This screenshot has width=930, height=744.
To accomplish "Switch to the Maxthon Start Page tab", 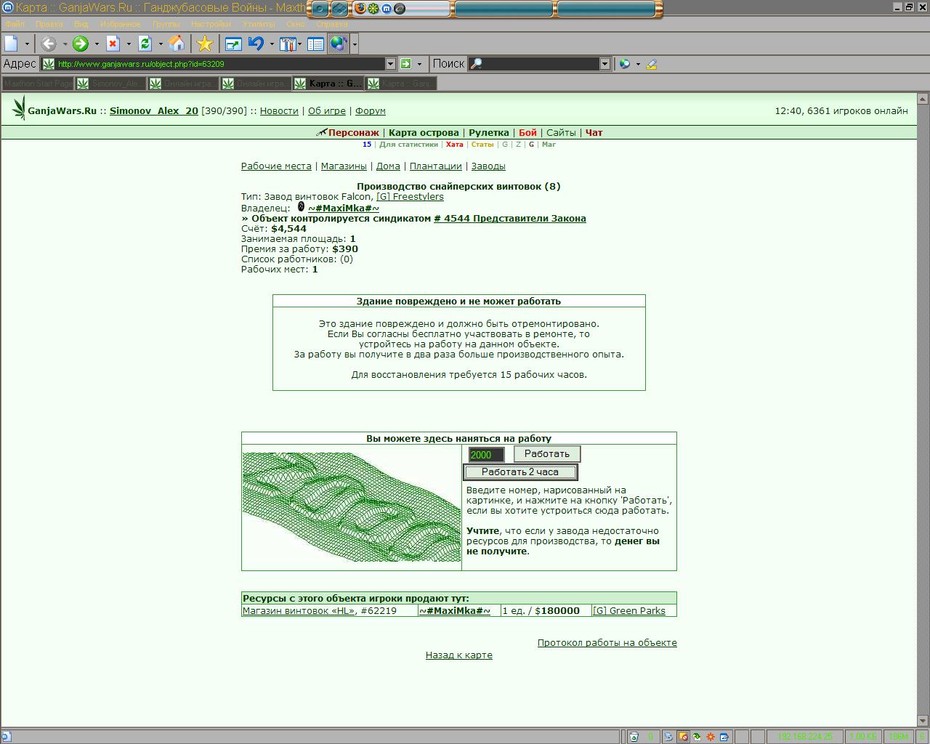I will [x=37, y=84].
